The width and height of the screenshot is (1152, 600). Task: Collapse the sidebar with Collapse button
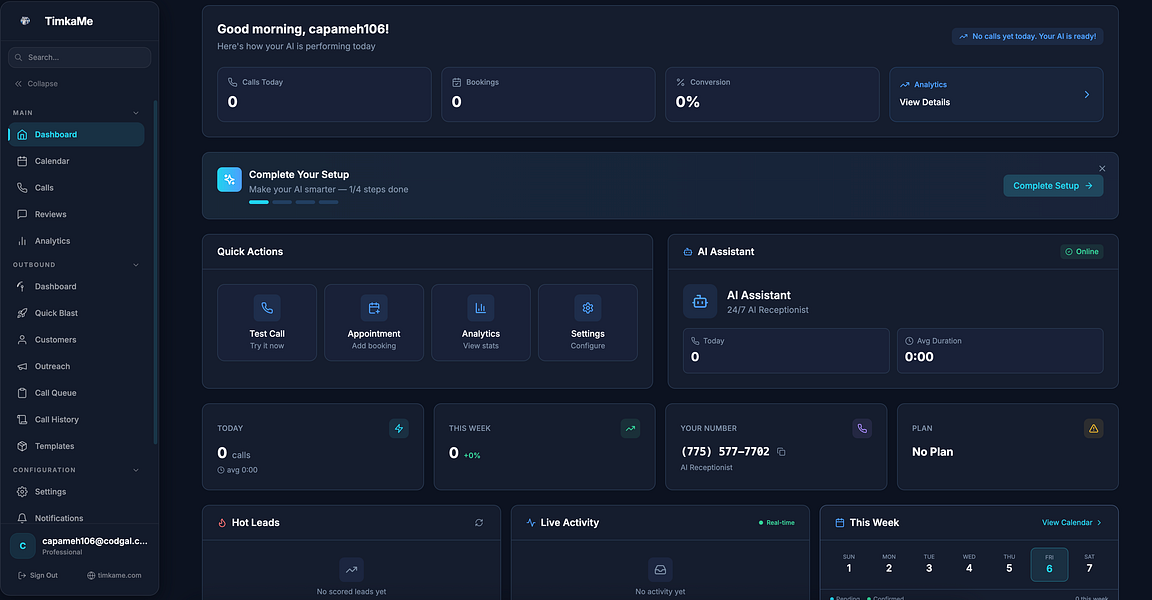(x=36, y=84)
